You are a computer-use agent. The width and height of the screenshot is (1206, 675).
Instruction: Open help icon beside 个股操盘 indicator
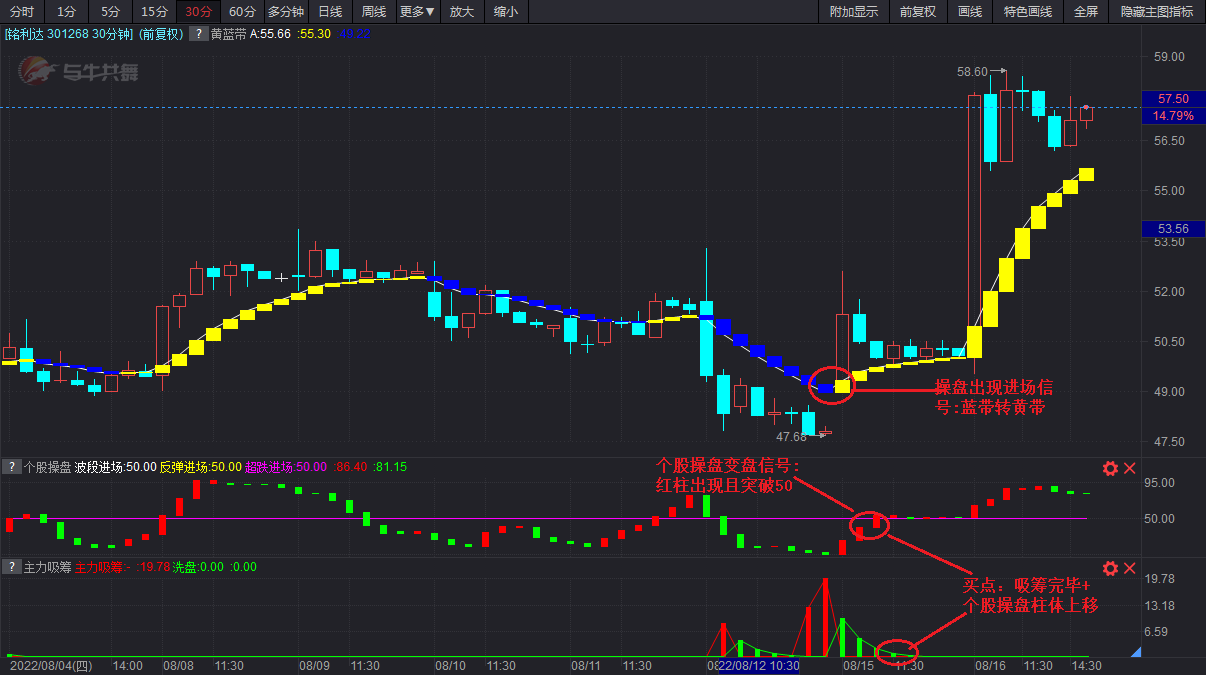[11, 467]
